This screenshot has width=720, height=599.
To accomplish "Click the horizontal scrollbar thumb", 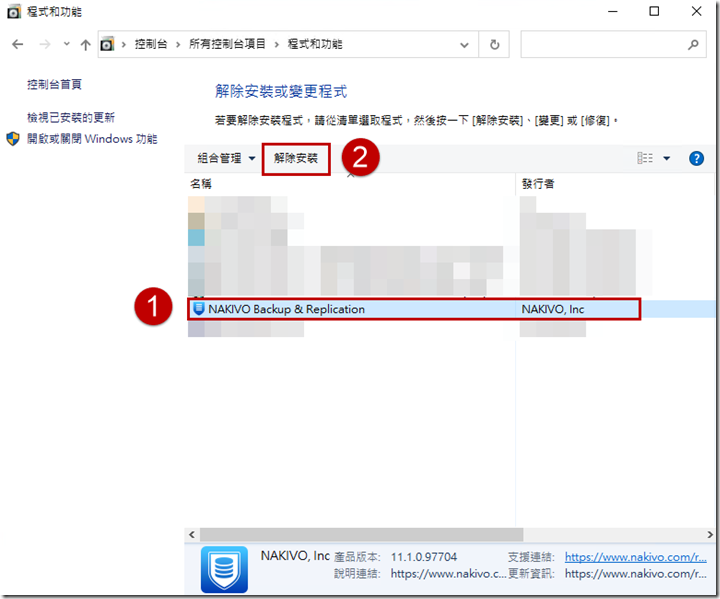I will 361,535.
